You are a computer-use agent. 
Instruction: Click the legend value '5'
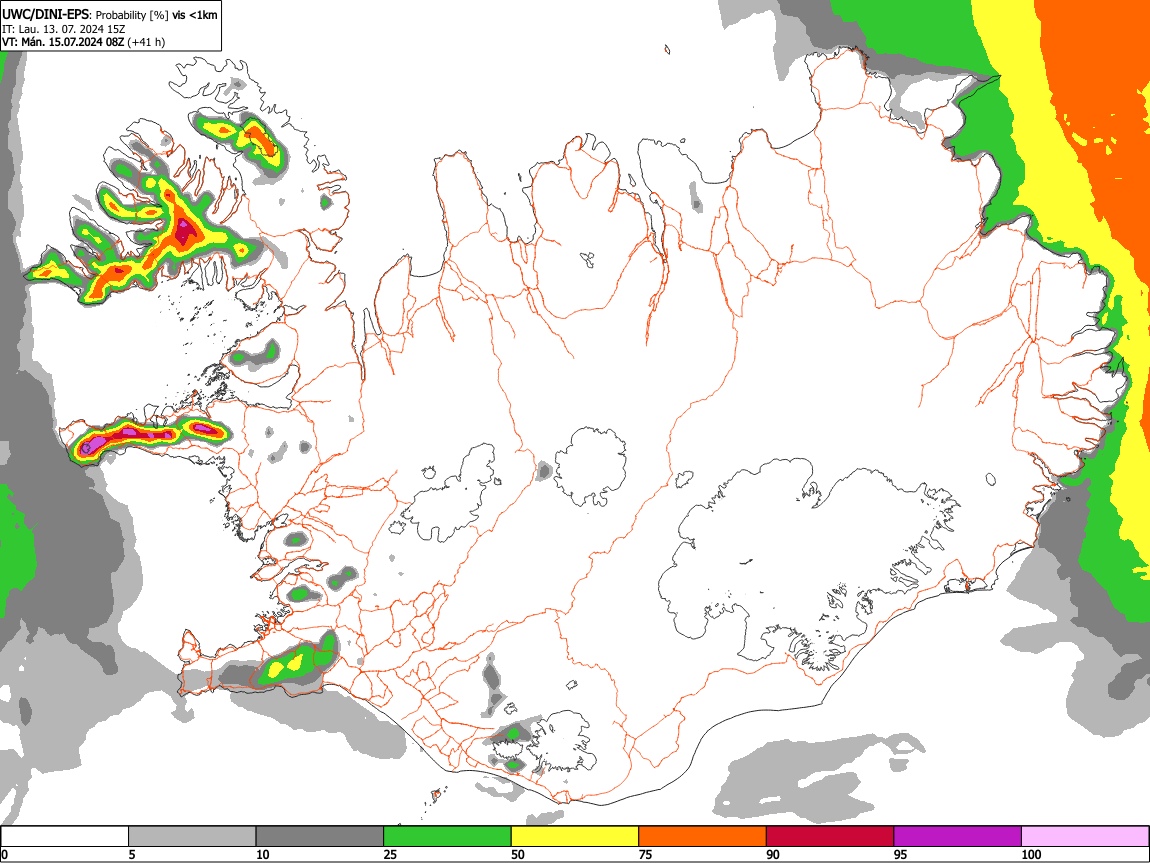(x=132, y=854)
